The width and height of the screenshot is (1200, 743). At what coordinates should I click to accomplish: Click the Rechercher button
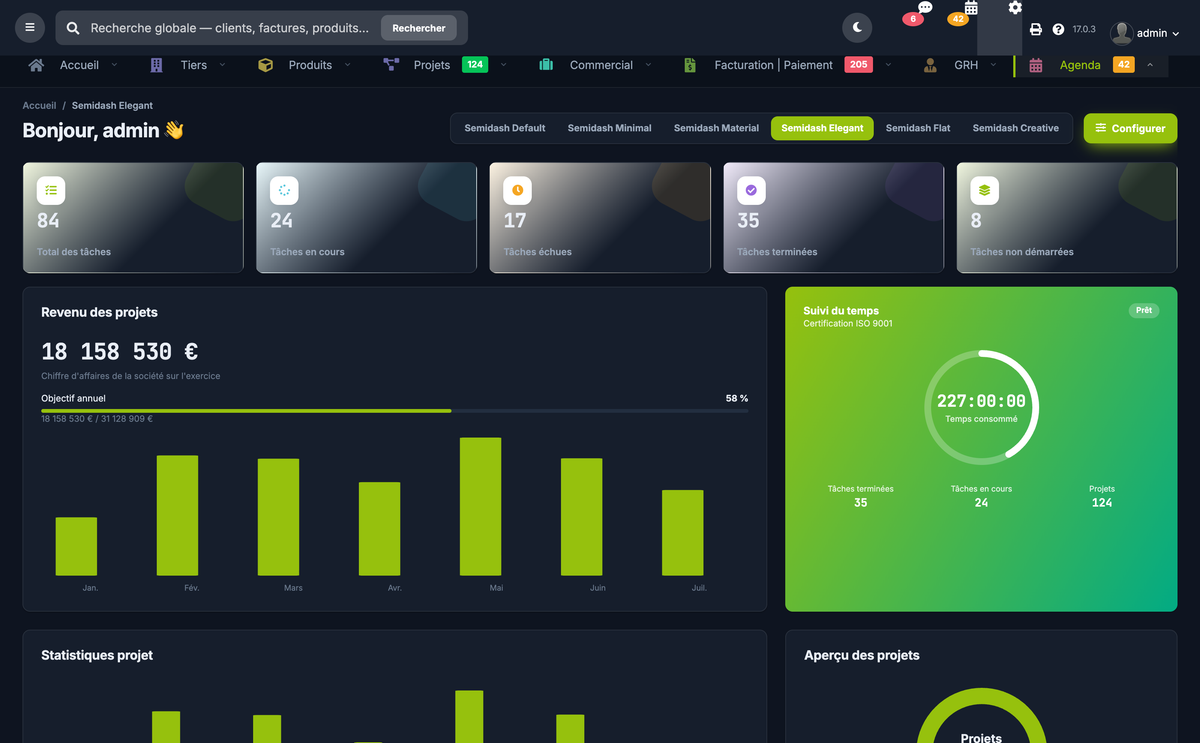[419, 28]
